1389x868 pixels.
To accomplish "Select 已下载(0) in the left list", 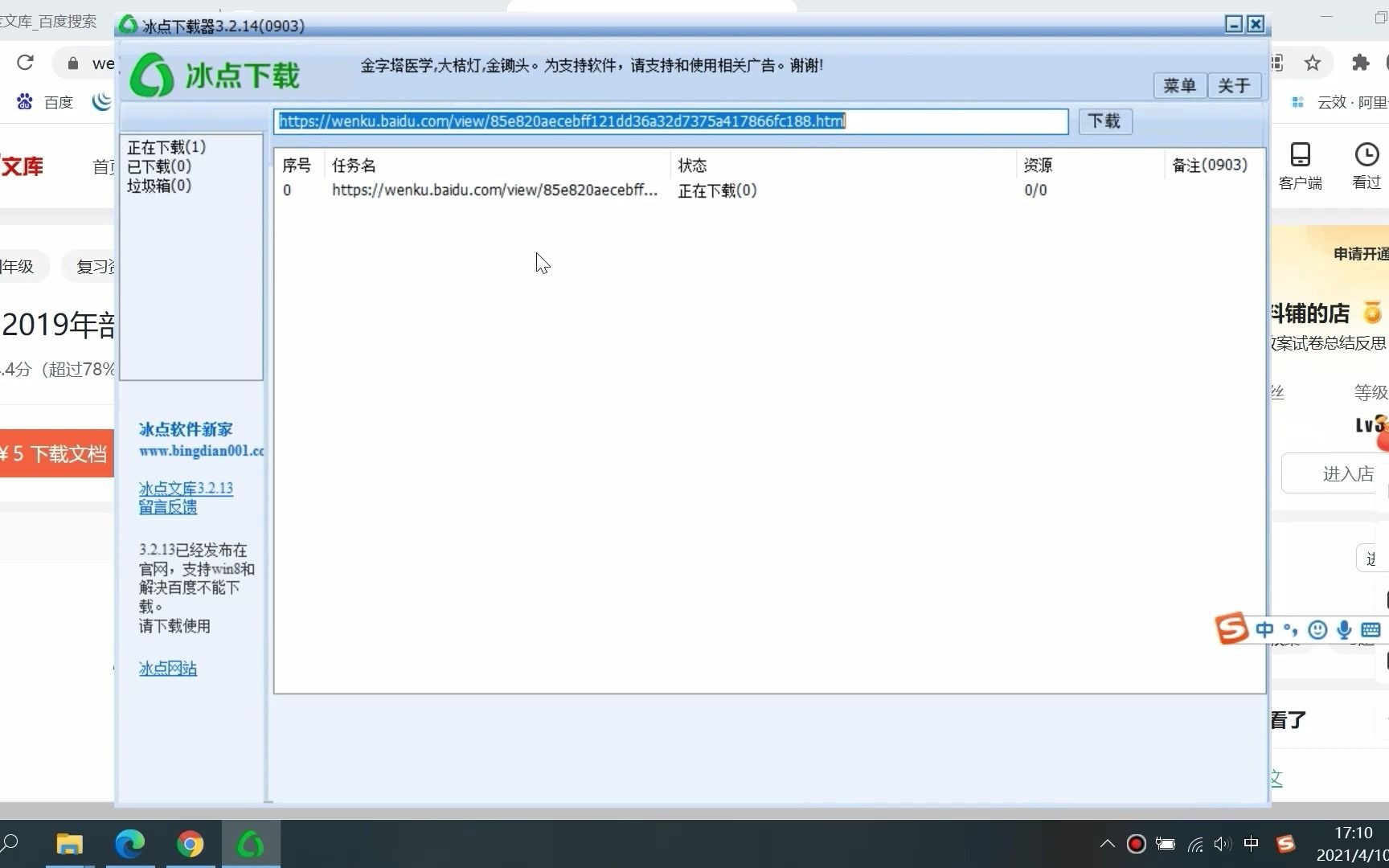I will (159, 166).
